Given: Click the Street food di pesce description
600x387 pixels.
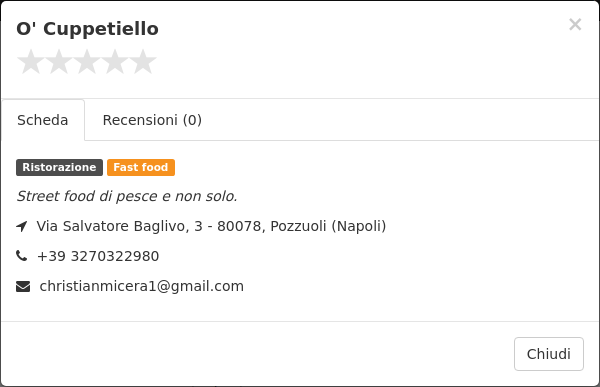Looking at the screenshot, I should pyautogui.click(x=127, y=196).
